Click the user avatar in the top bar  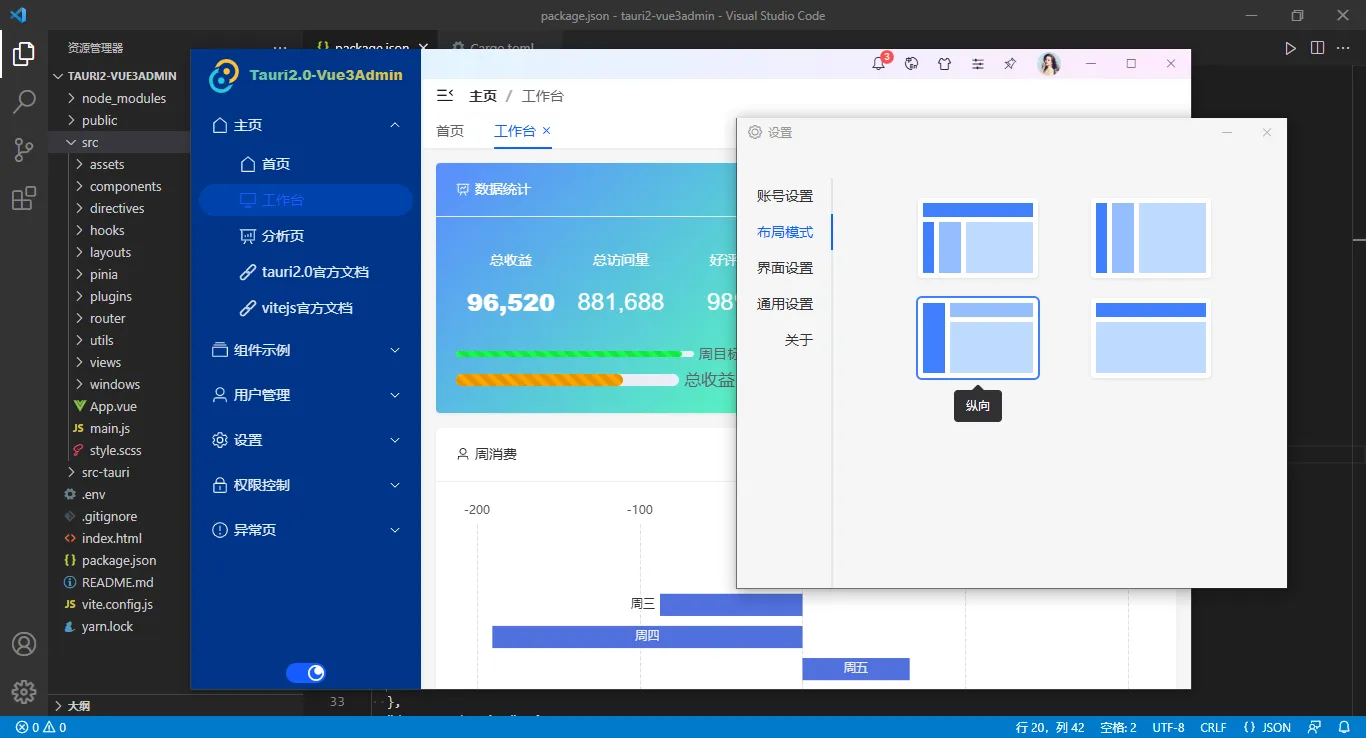click(1049, 63)
